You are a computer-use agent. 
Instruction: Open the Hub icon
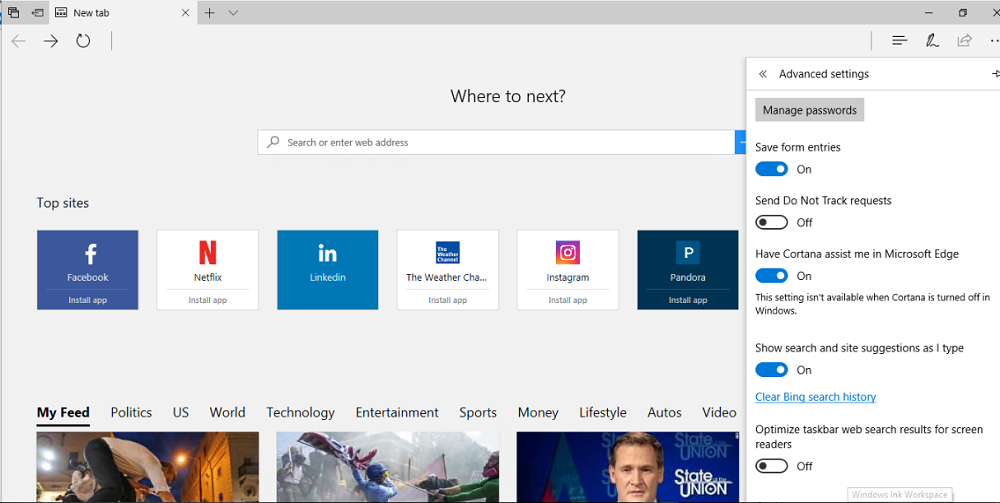(899, 41)
